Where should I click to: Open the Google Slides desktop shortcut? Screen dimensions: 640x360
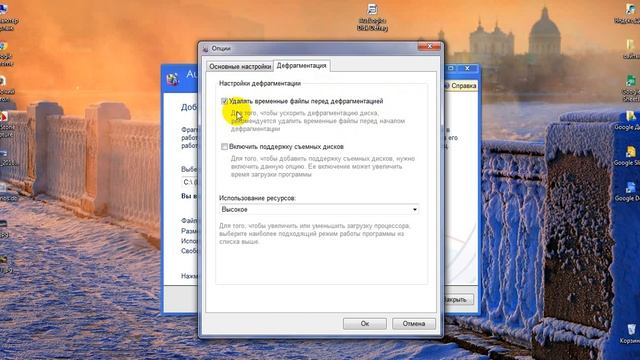tap(630, 156)
